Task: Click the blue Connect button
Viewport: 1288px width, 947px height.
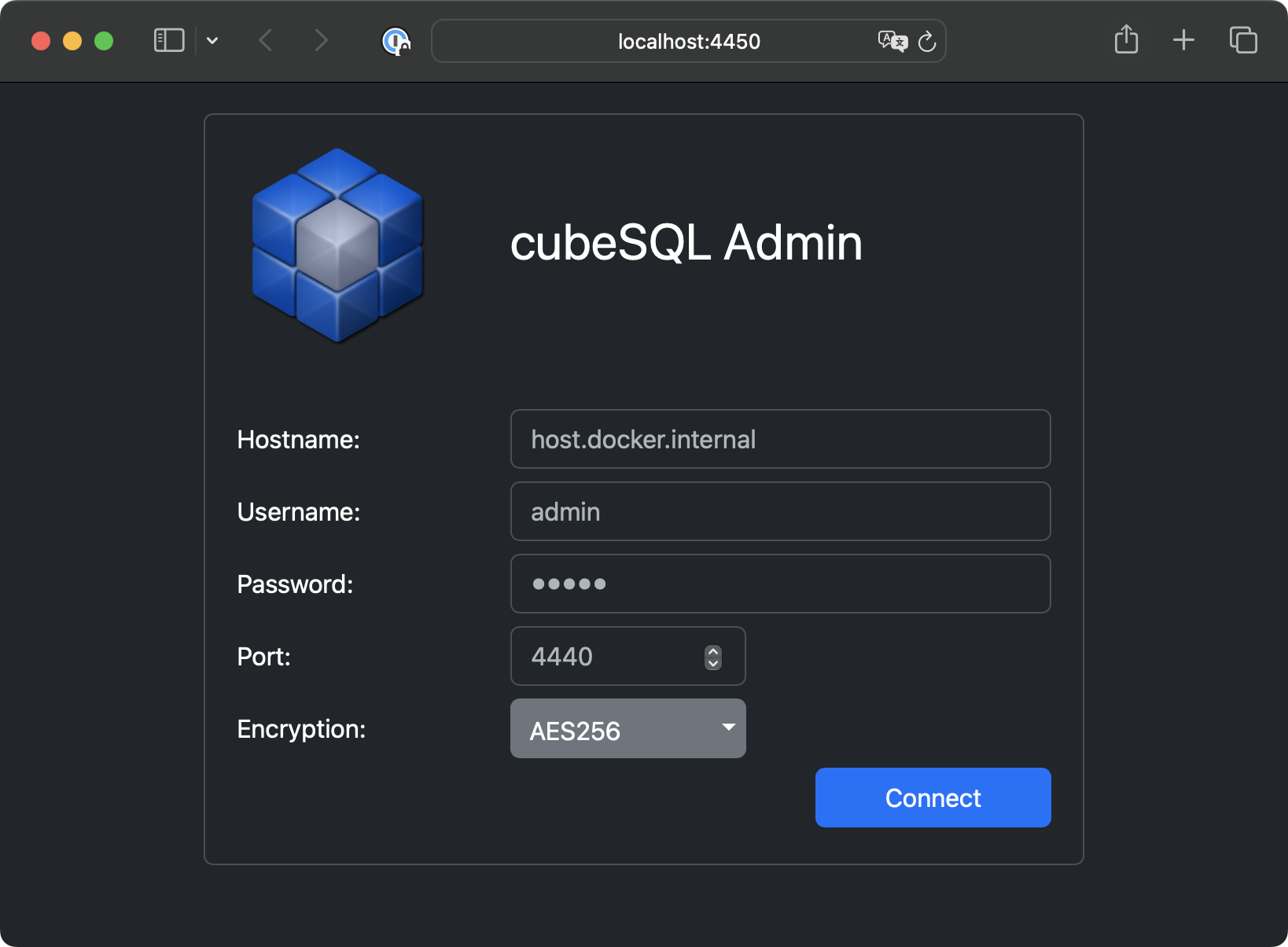Action: point(933,798)
